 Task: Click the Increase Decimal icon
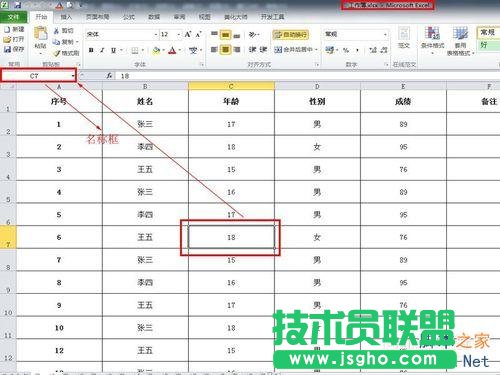[373, 50]
